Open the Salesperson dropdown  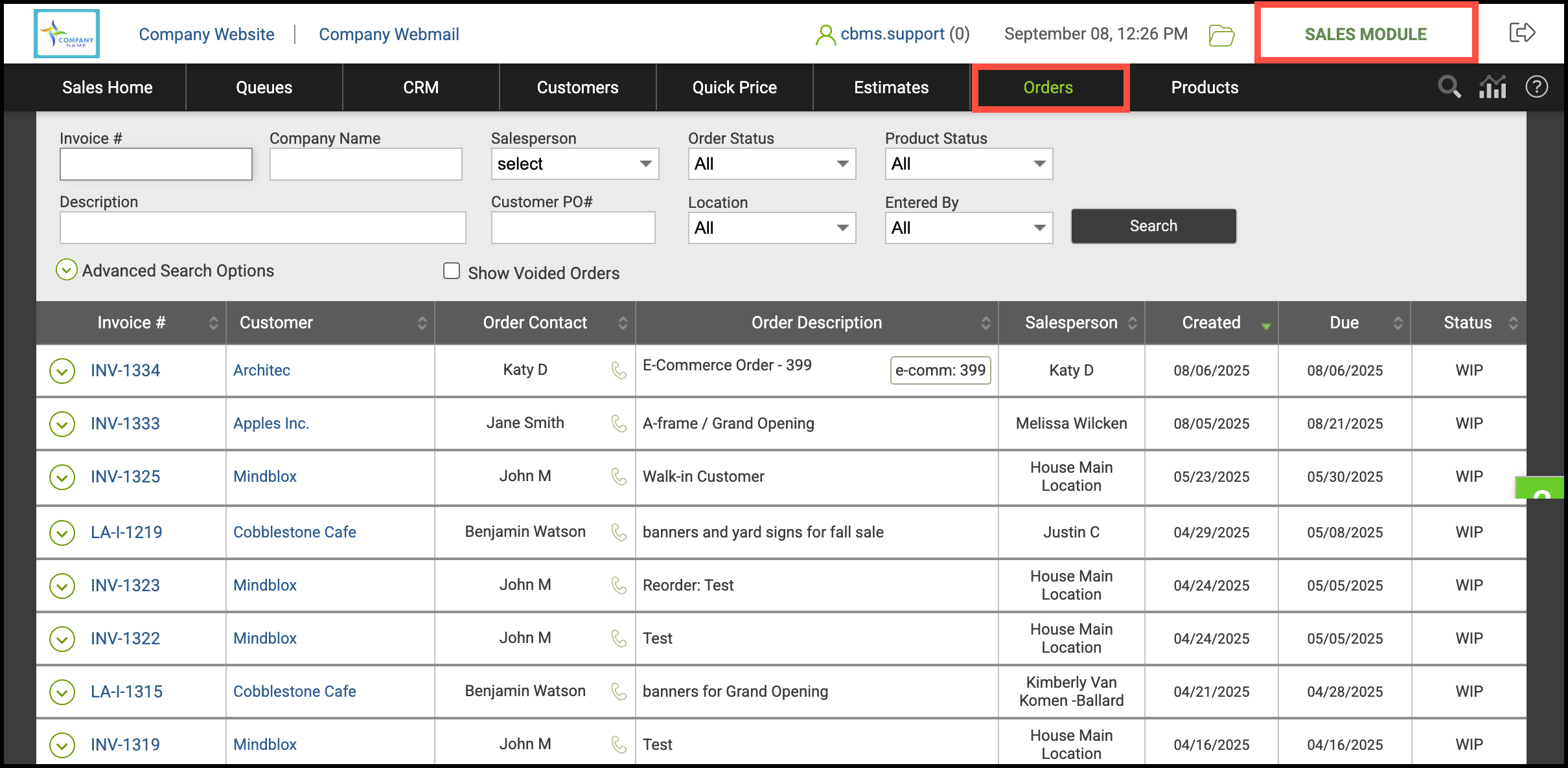click(x=575, y=164)
